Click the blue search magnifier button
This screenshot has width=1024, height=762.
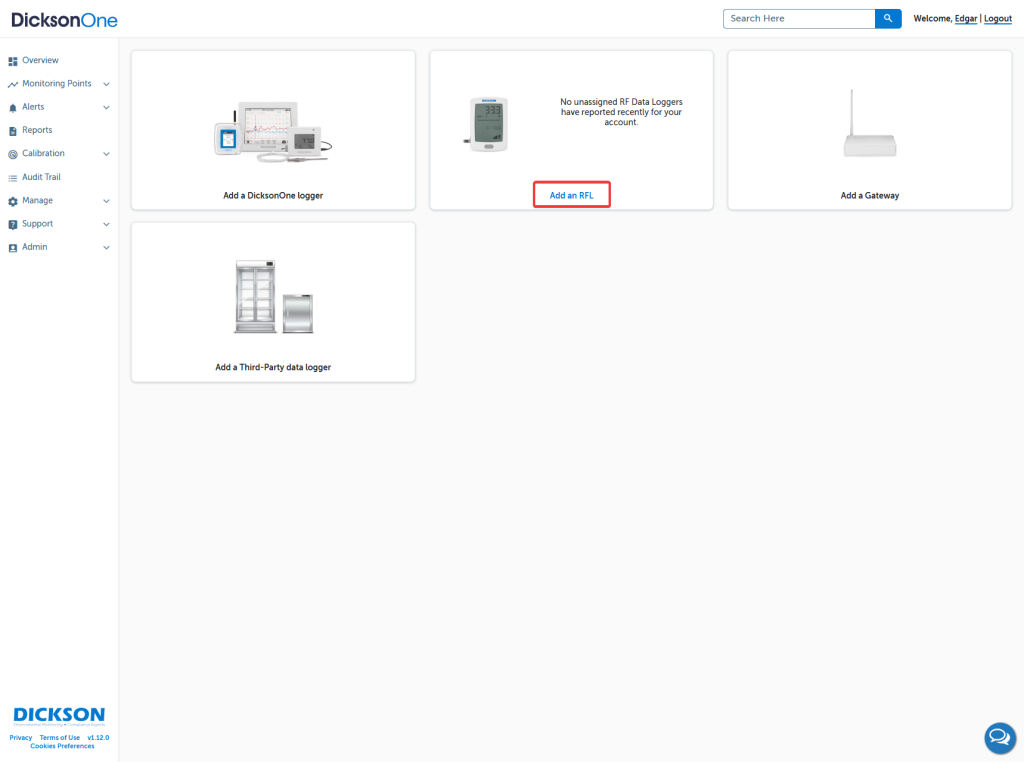pos(888,19)
